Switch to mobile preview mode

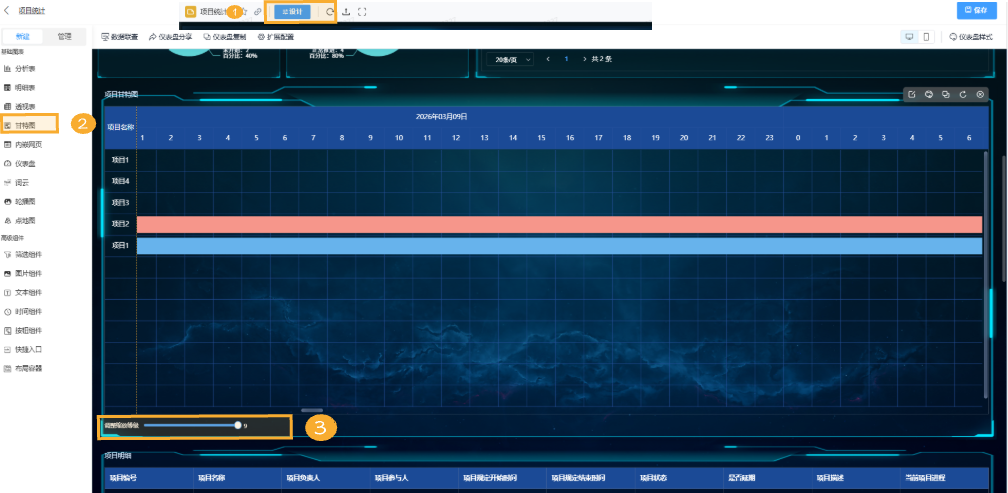pos(926,36)
